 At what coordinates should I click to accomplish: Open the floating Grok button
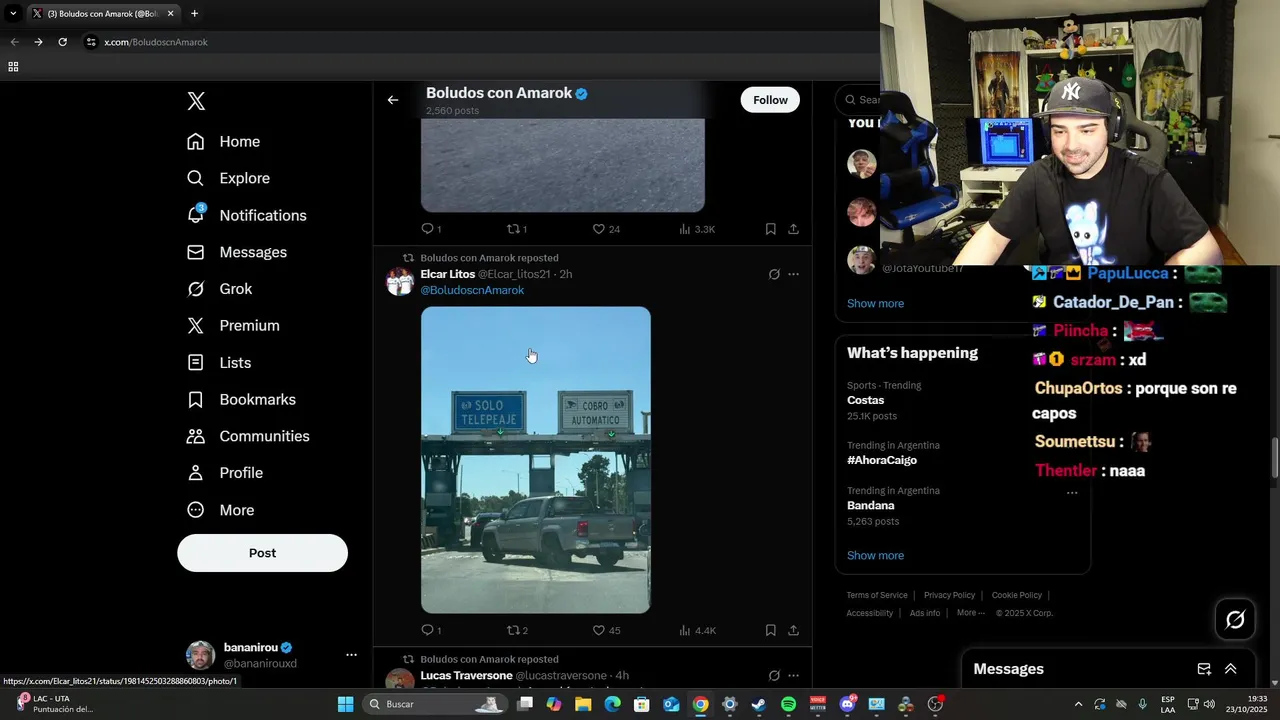click(x=1235, y=620)
